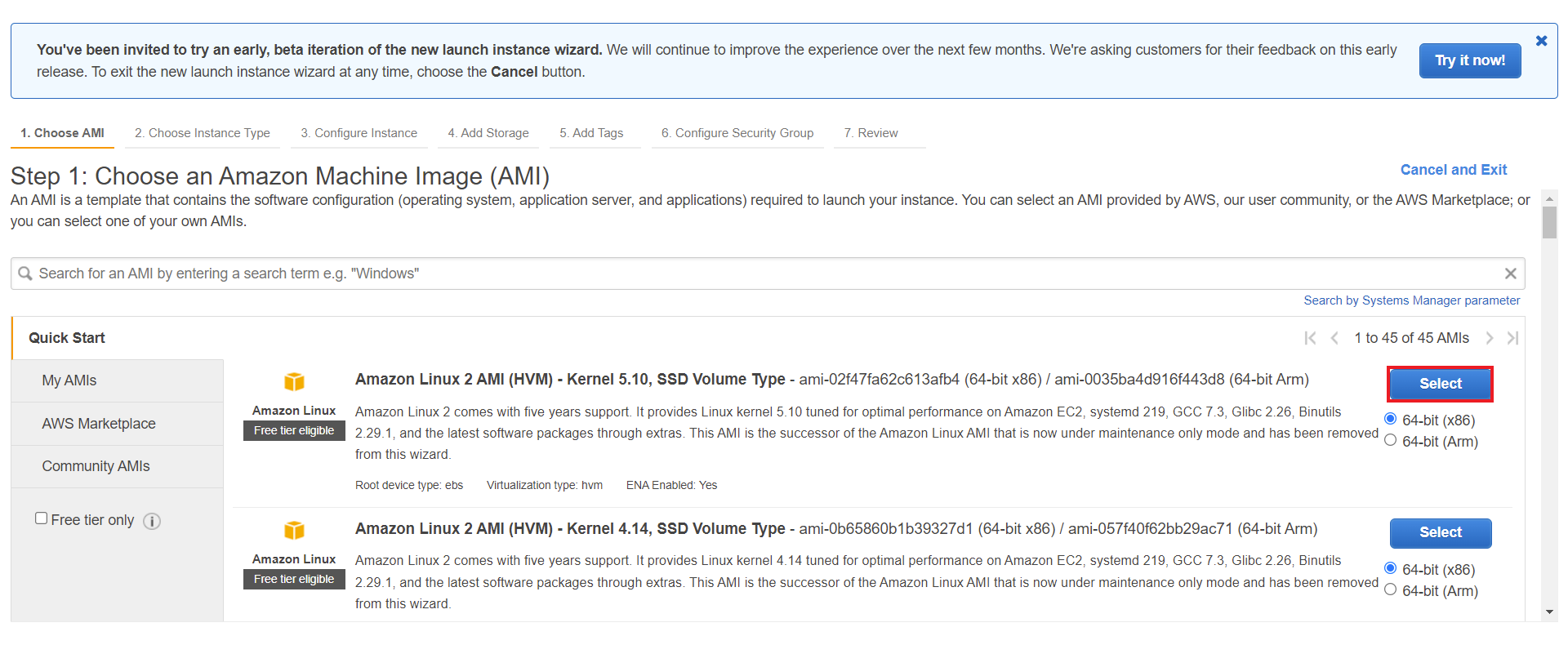Click Free tier eligible badge for Kernel 5.10

(294, 430)
